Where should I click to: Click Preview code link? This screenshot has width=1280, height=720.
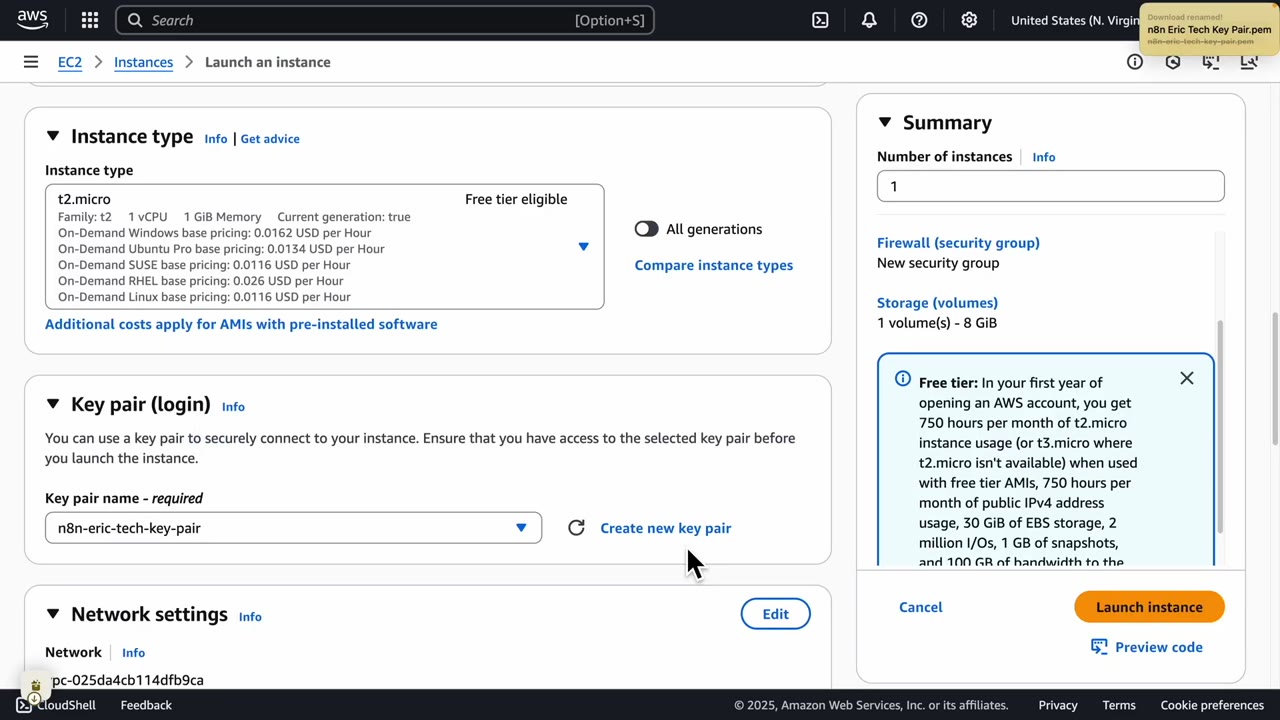[x=1158, y=647]
